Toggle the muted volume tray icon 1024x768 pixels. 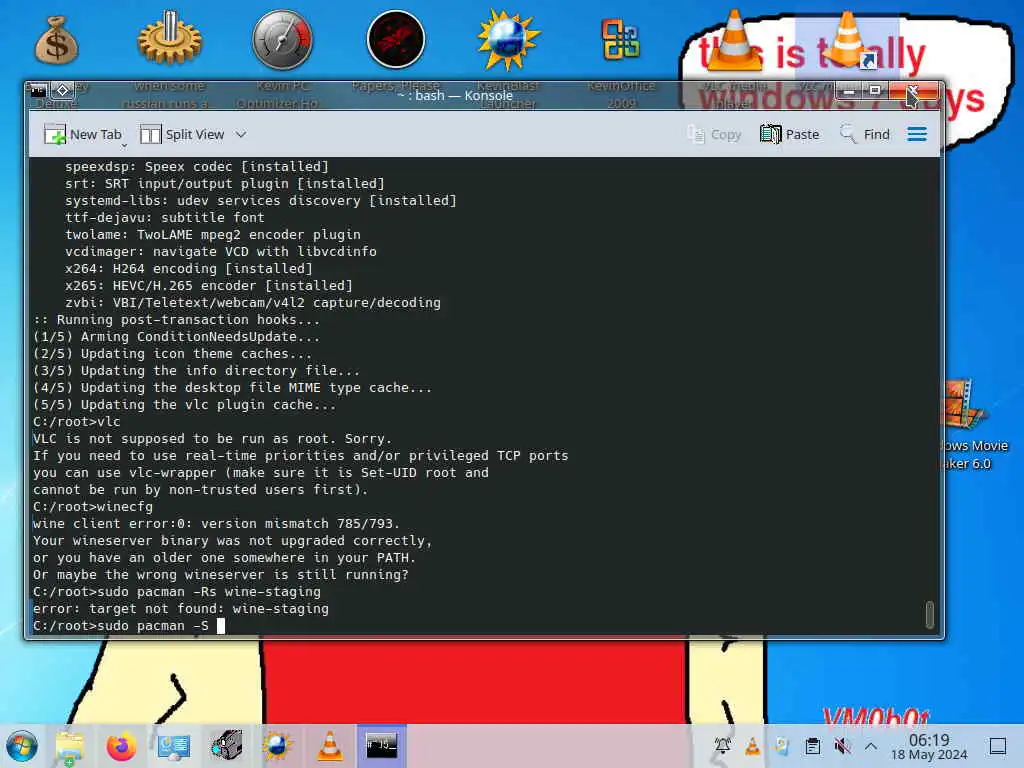click(842, 746)
